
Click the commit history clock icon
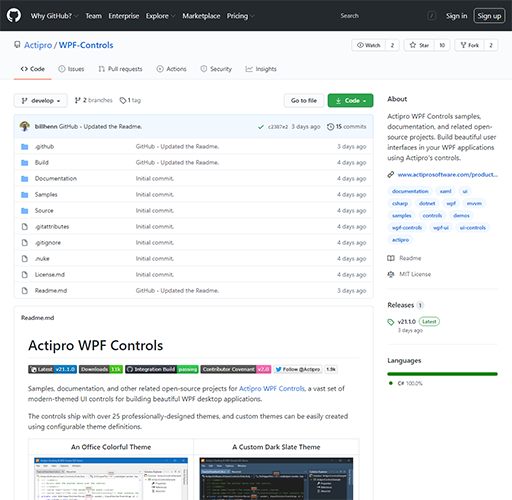pos(330,127)
